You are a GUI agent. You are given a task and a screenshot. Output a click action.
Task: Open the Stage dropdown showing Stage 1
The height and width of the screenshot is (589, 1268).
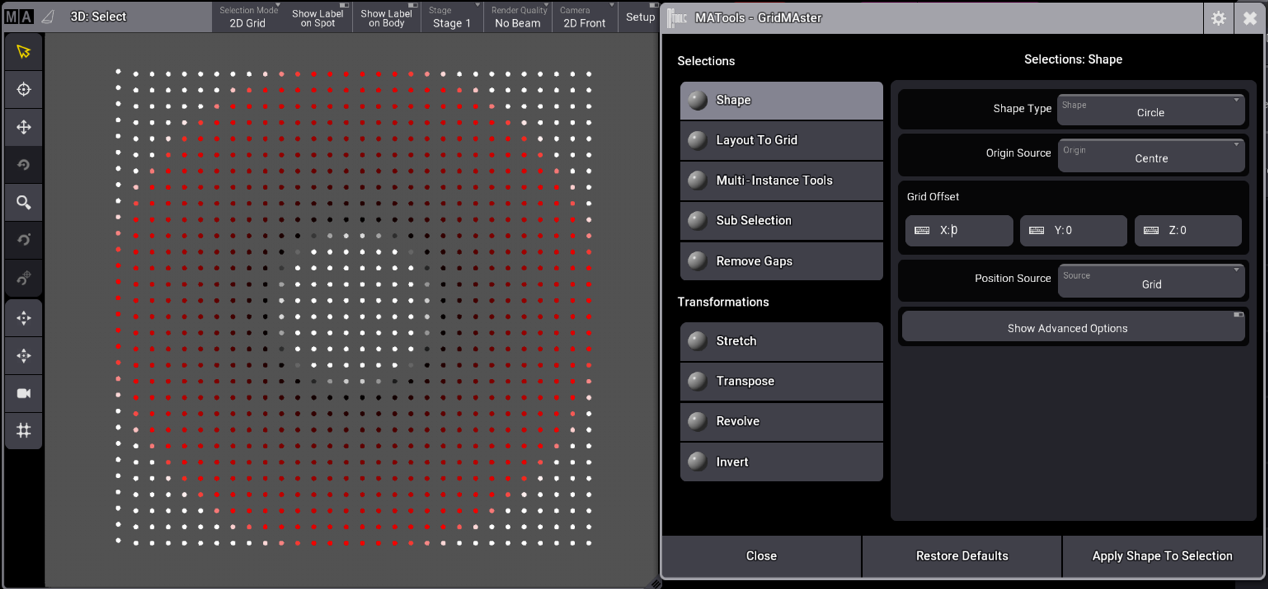point(452,17)
